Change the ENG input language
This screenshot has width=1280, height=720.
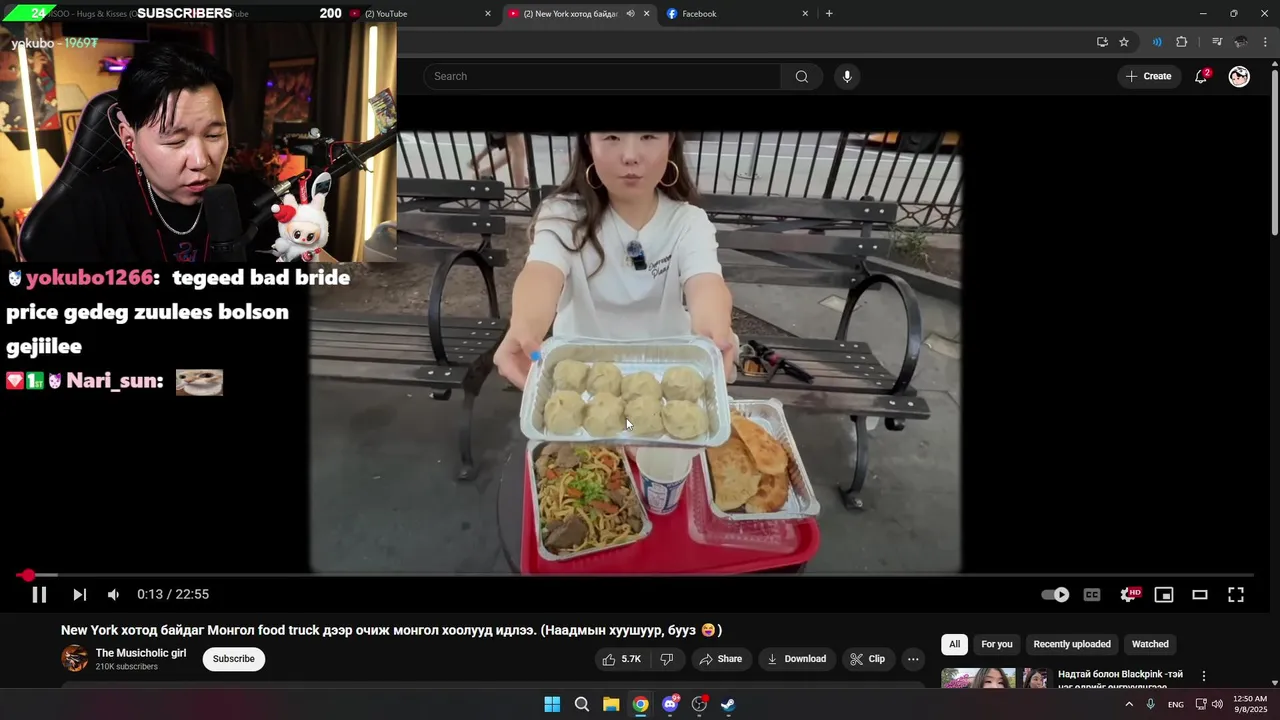[1176, 705]
